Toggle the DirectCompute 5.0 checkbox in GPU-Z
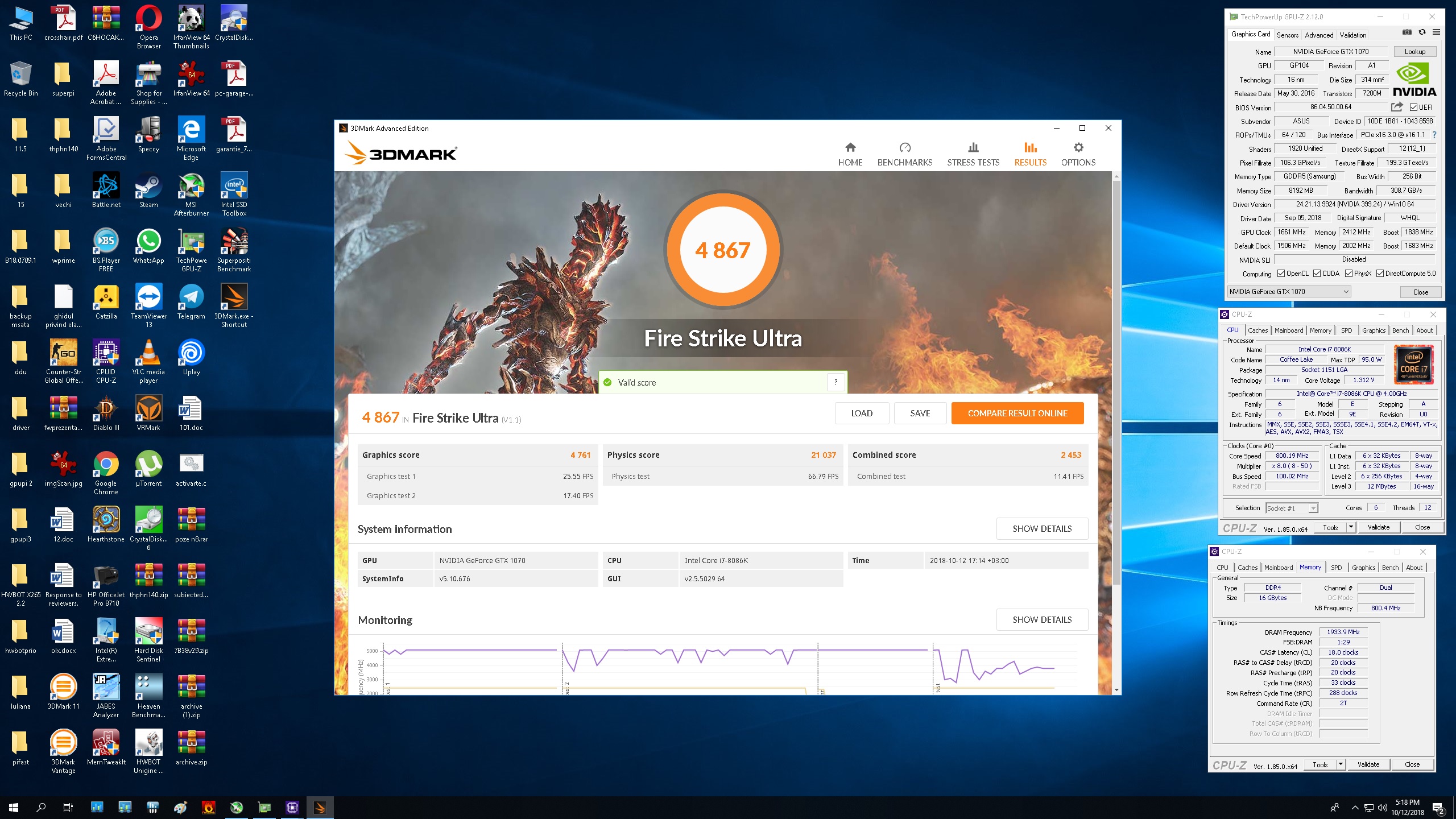 coord(1380,274)
